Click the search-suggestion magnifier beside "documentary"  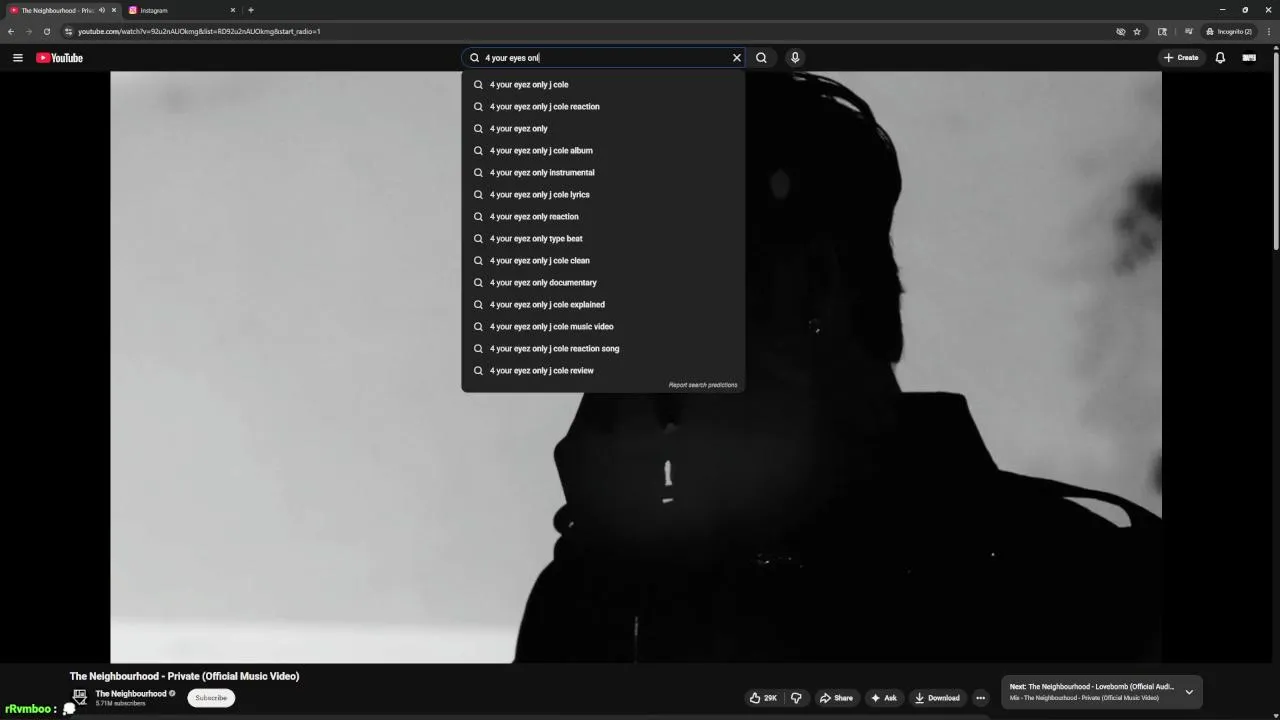point(478,283)
